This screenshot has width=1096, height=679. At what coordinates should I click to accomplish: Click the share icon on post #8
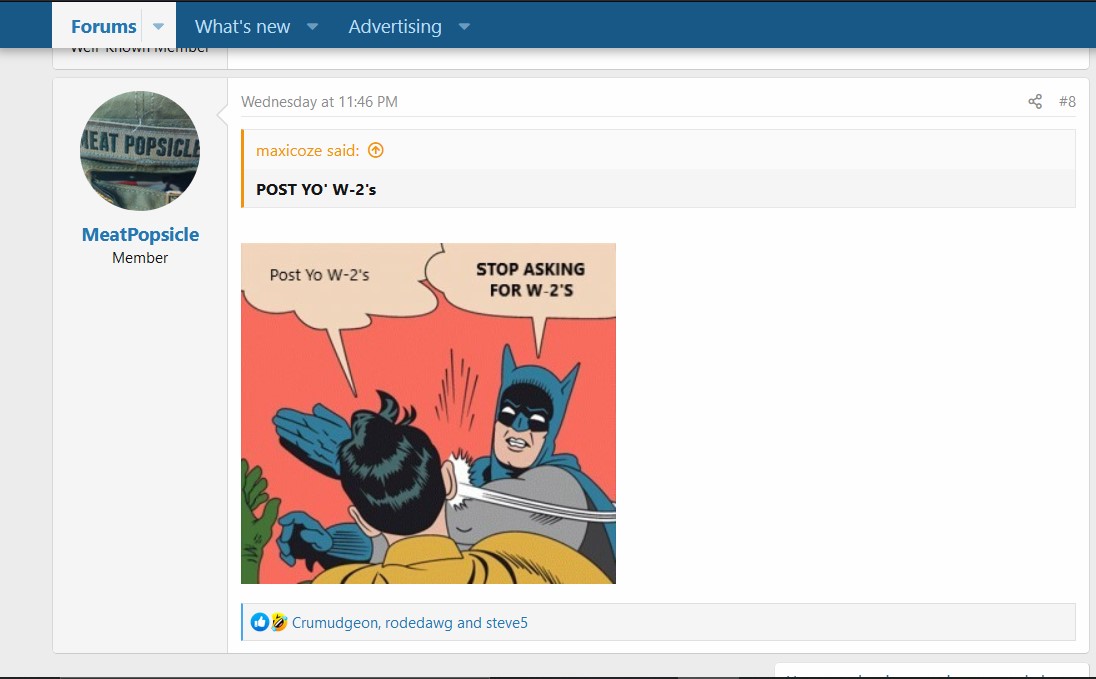tap(1035, 102)
